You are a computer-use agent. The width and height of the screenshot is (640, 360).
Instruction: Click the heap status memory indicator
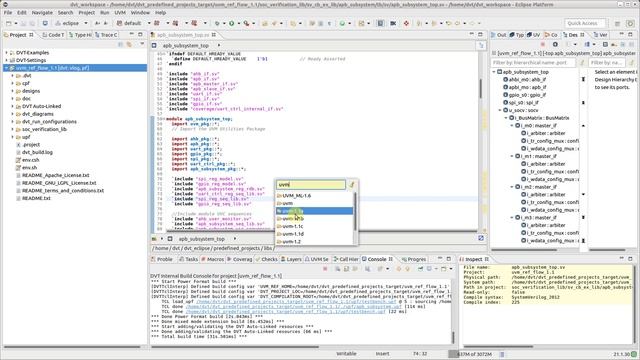pyautogui.click(x=473, y=354)
